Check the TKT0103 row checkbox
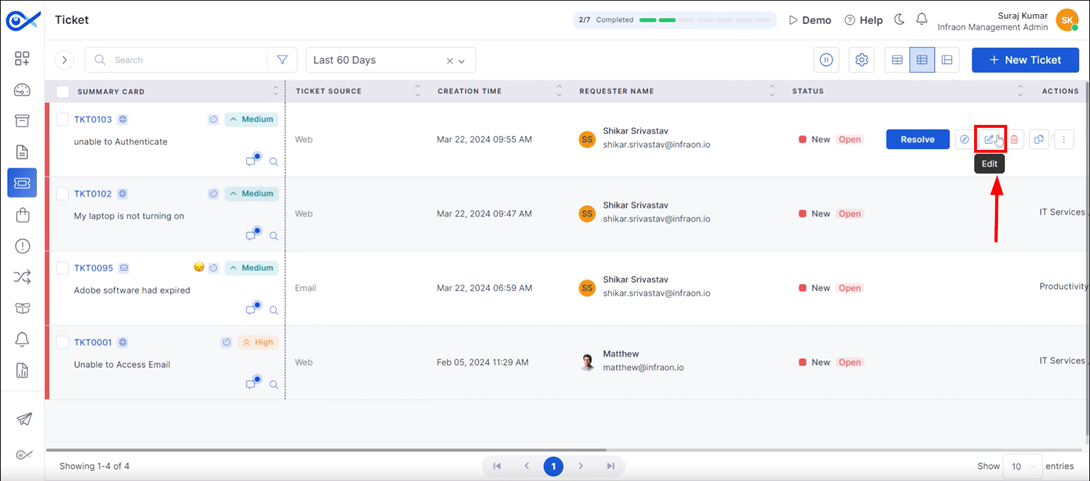This screenshot has height=481, width=1090. 63,120
